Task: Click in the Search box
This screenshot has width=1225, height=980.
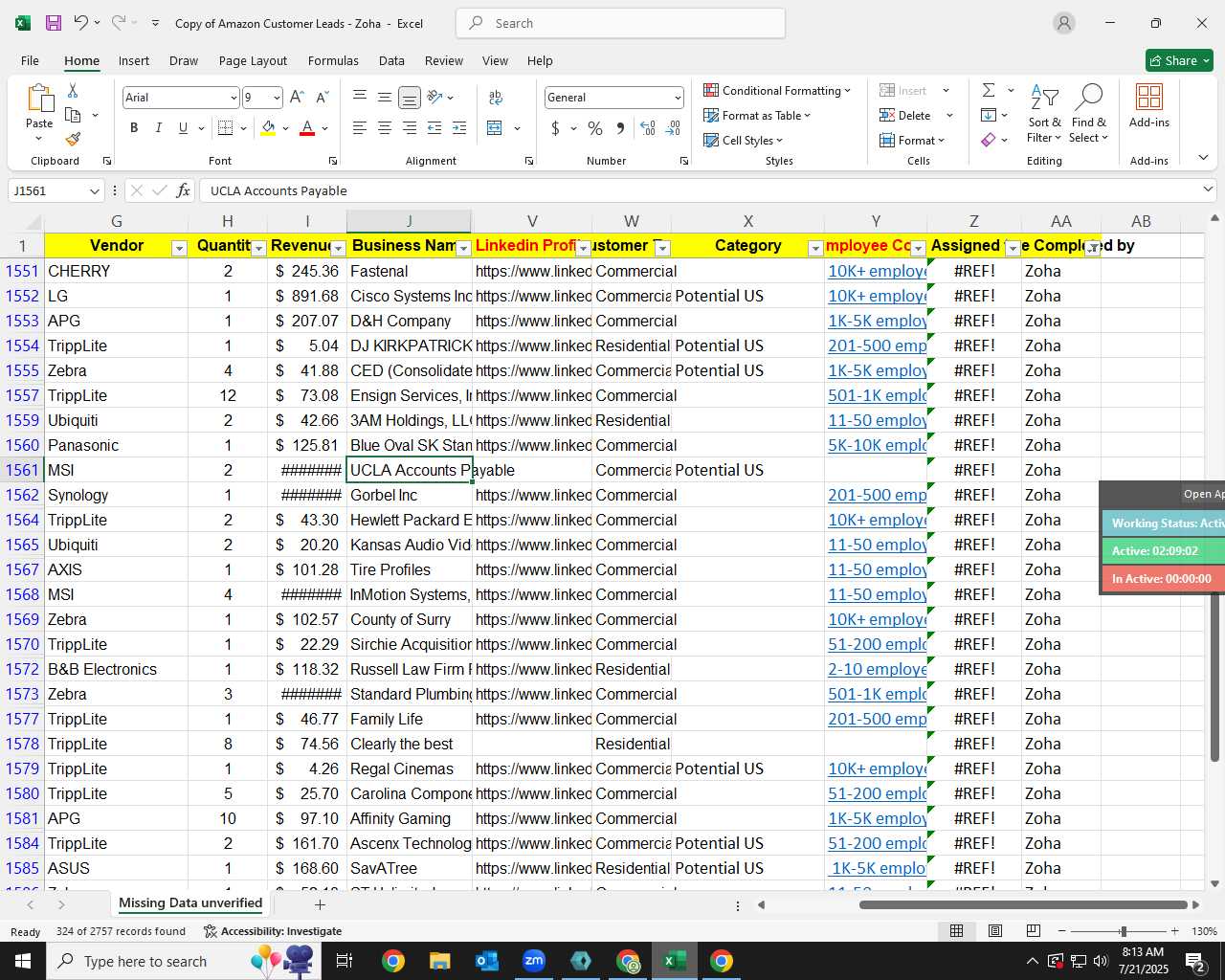Action: pos(621,23)
